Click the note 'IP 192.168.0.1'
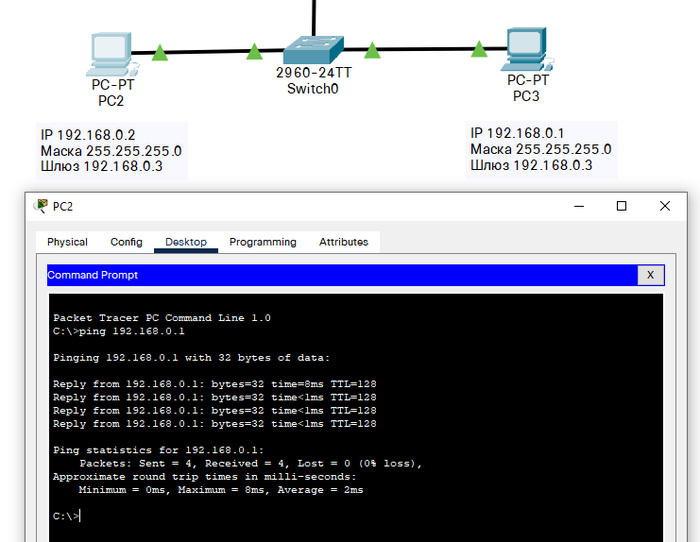The height and width of the screenshot is (542, 700). (x=517, y=133)
